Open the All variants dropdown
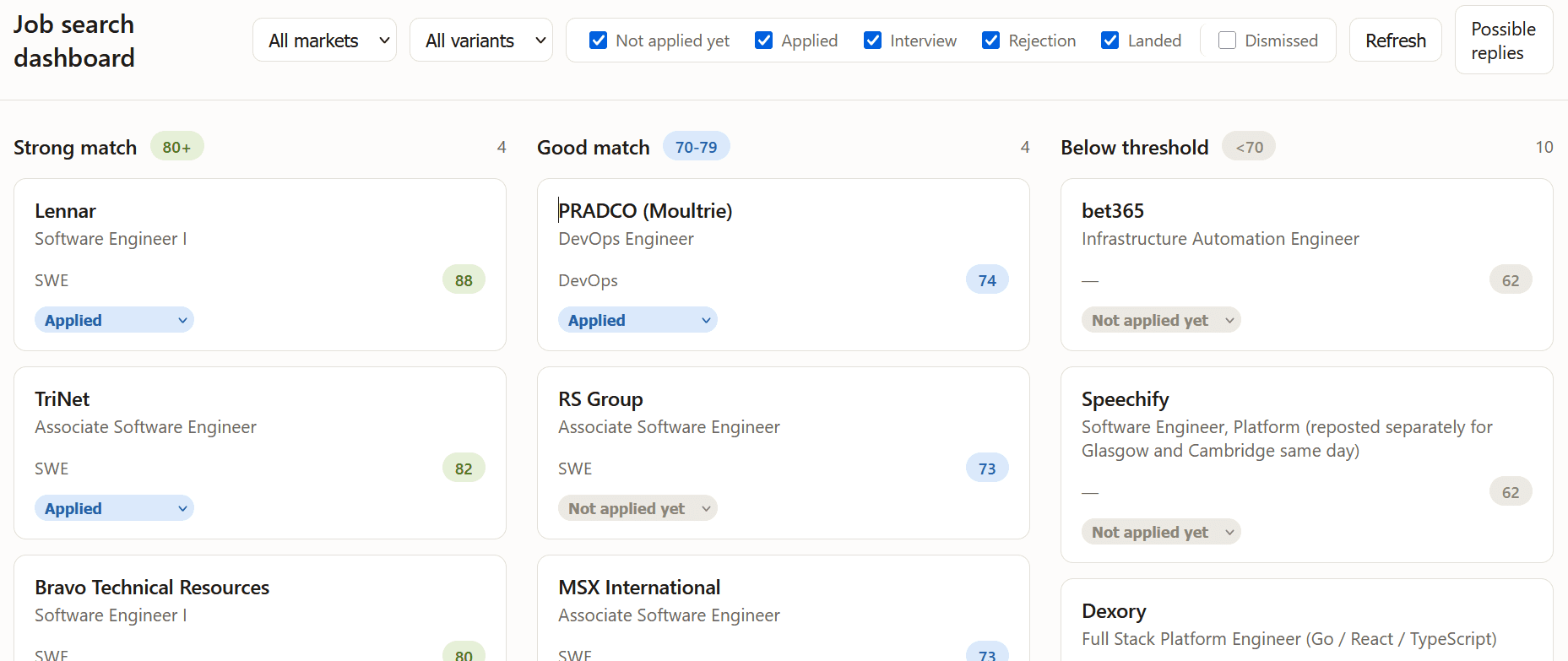Image resolution: width=1568 pixels, height=661 pixels. [480, 41]
